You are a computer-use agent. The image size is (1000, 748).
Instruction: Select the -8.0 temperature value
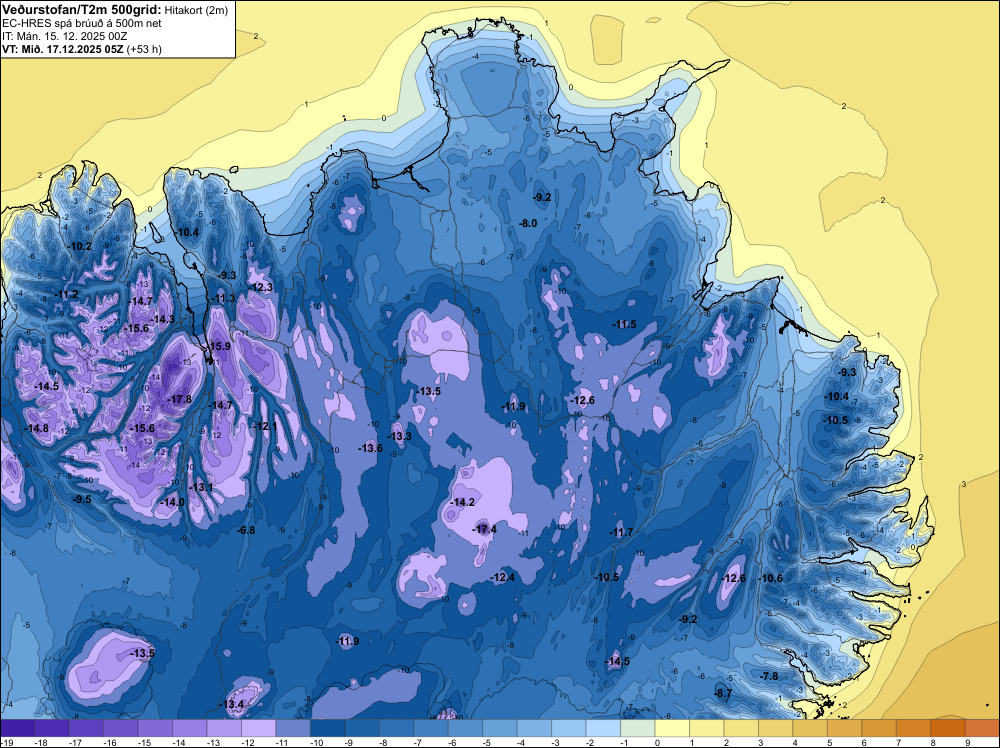(x=529, y=224)
